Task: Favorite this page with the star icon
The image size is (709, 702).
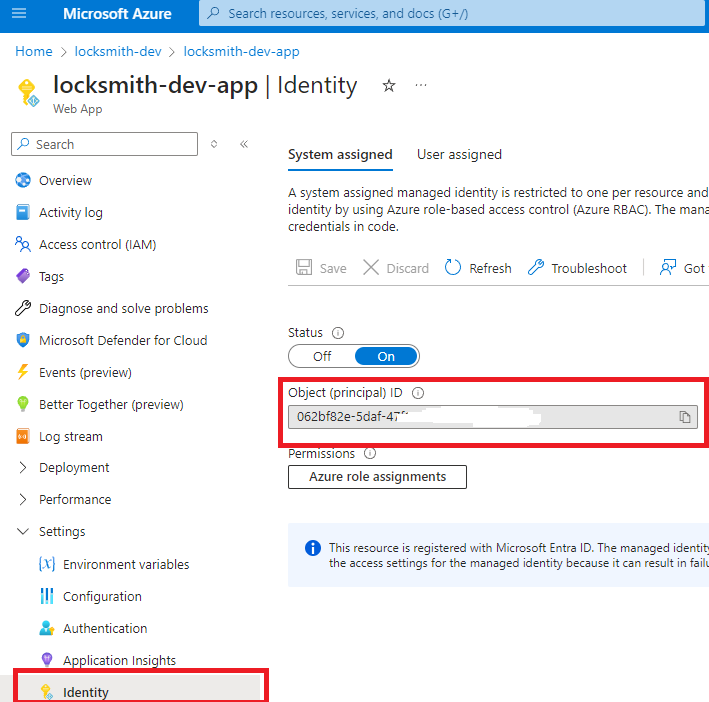Action: pyautogui.click(x=389, y=85)
